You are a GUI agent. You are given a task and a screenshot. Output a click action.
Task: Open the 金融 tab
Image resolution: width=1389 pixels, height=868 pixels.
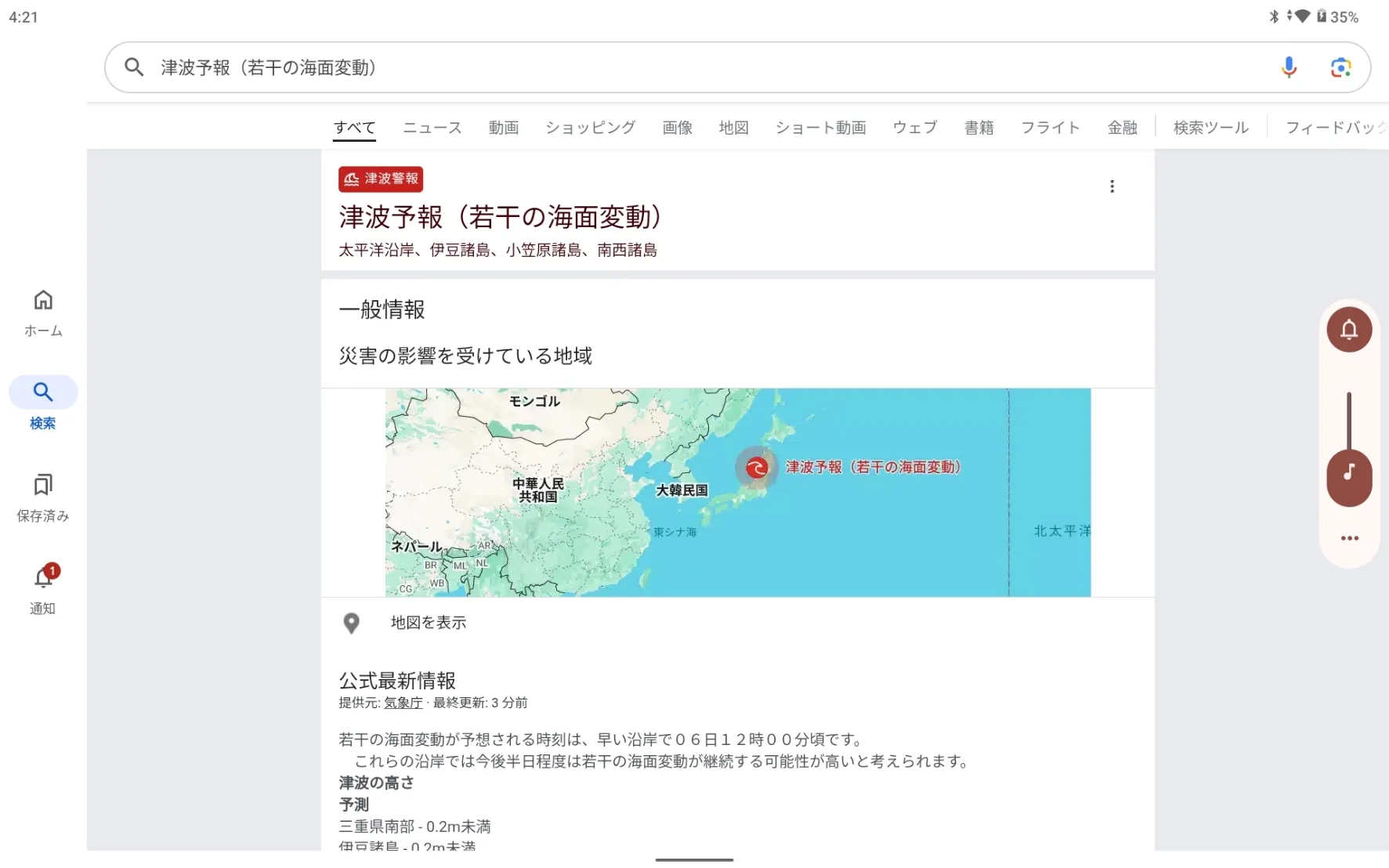coord(1123,128)
